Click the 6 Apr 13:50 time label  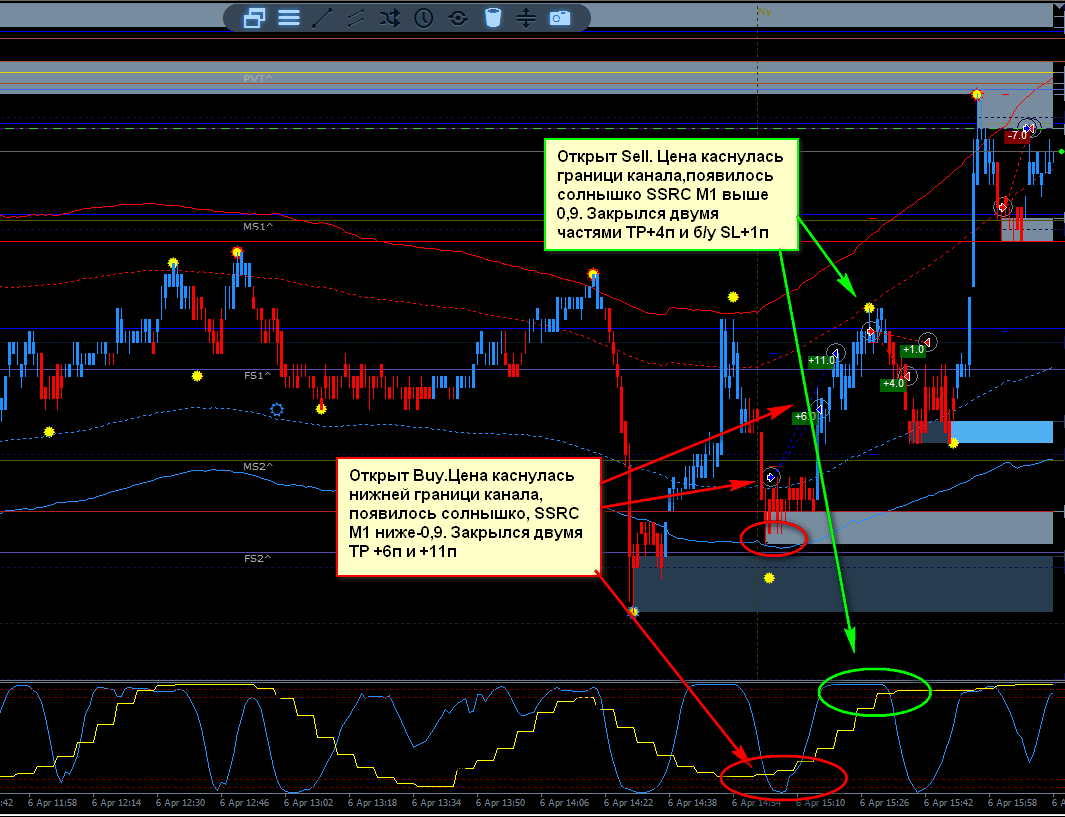coord(502,803)
